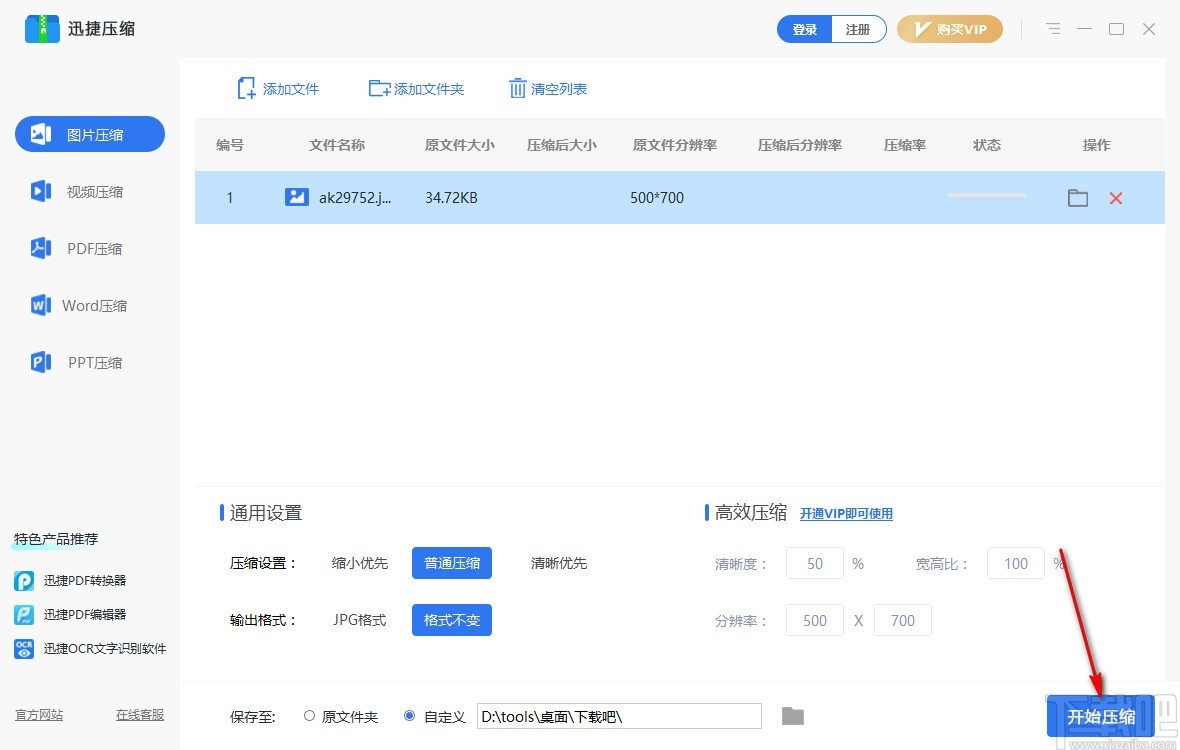
Task: Open the application menu icon near minimize
Action: pos(1053,29)
